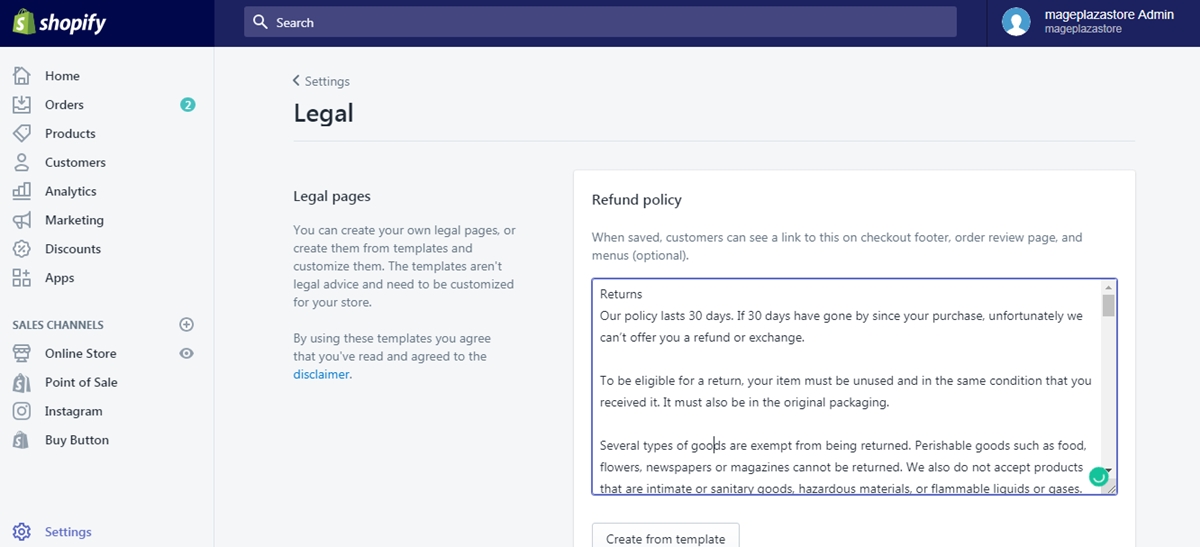
Task: Click the Shopify logo
Action: click(x=59, y=23)
